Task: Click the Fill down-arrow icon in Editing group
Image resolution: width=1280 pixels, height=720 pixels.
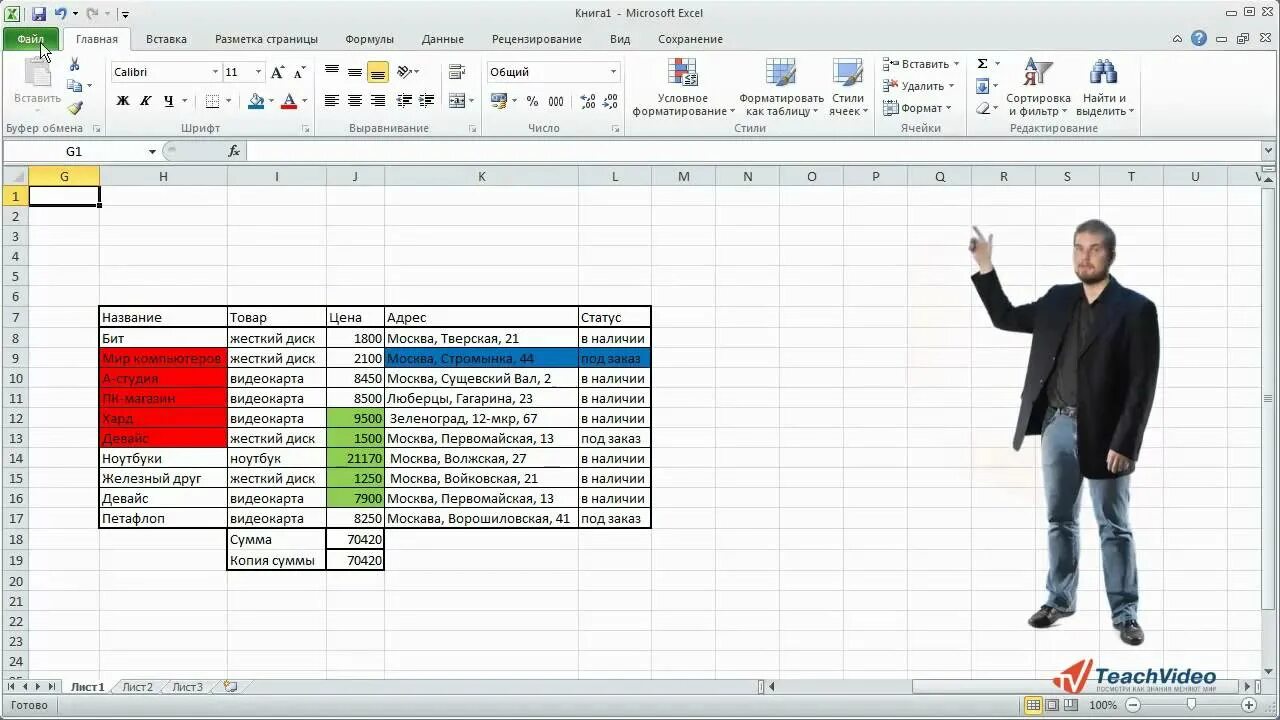Action: [982, 86]
